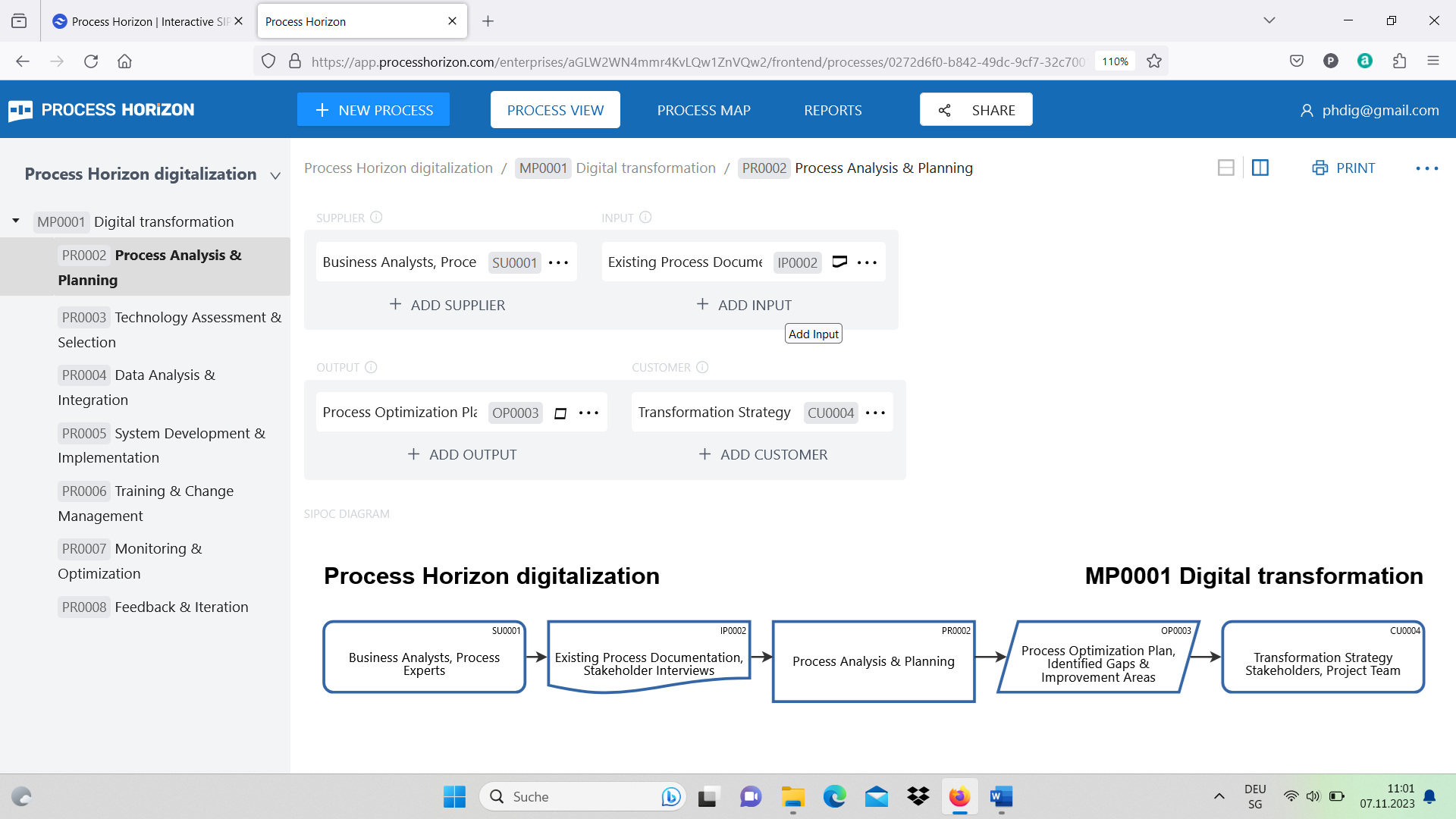Viewport: 1456px width, 819px height.
Task: Open the Reports tab
Action: click(833, 110)
